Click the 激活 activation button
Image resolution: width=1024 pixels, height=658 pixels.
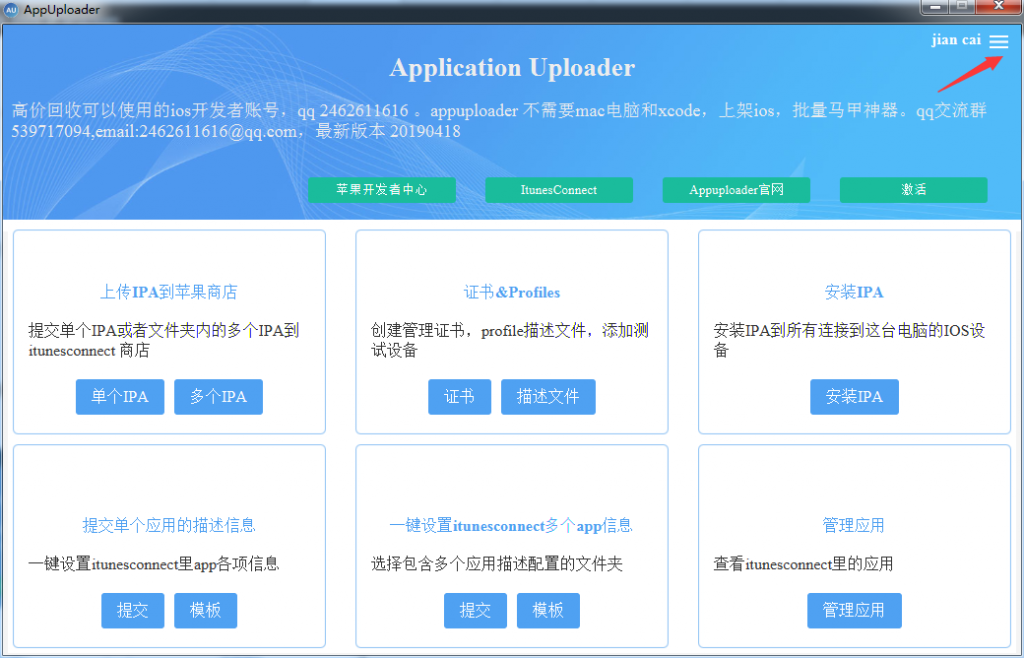[913, 190]
